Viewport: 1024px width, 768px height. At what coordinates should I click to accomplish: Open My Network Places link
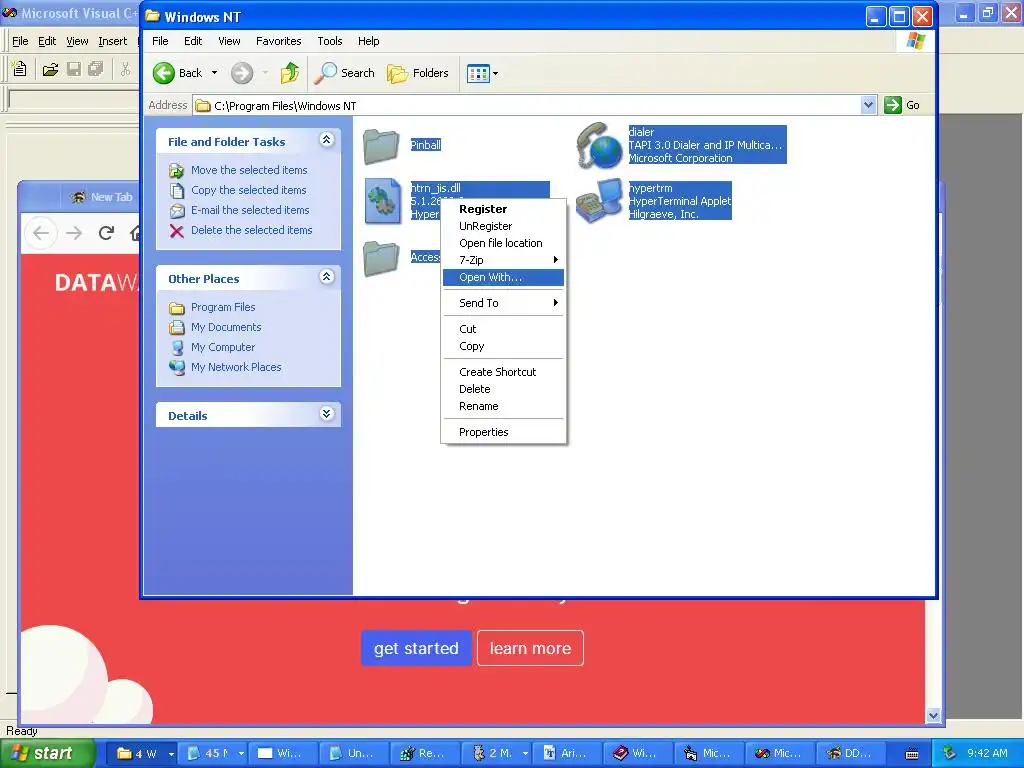click(x=236, y=367)
